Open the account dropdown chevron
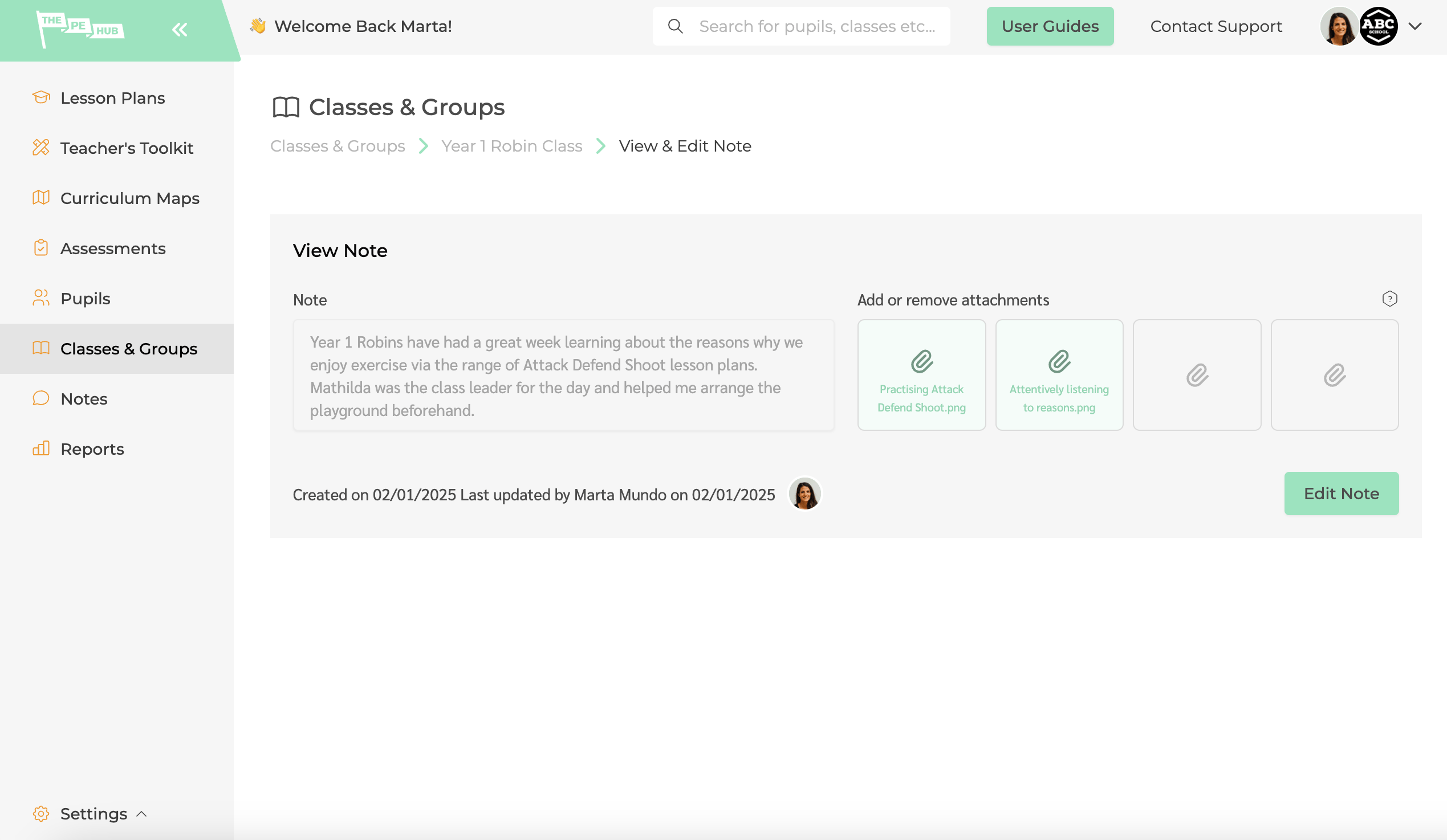The image size is (1447, 840). (x=1415, y=26)
